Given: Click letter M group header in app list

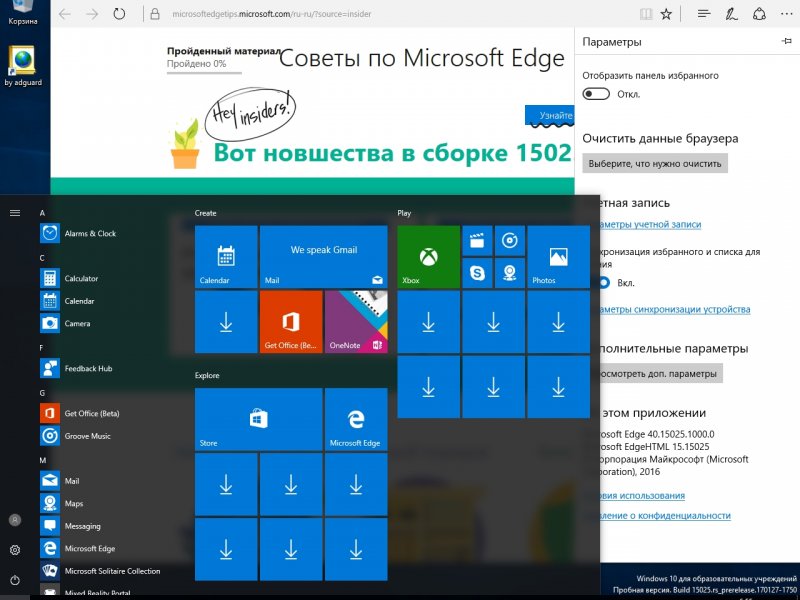Looking at the screenshot, I should click(x=43, y=460).
